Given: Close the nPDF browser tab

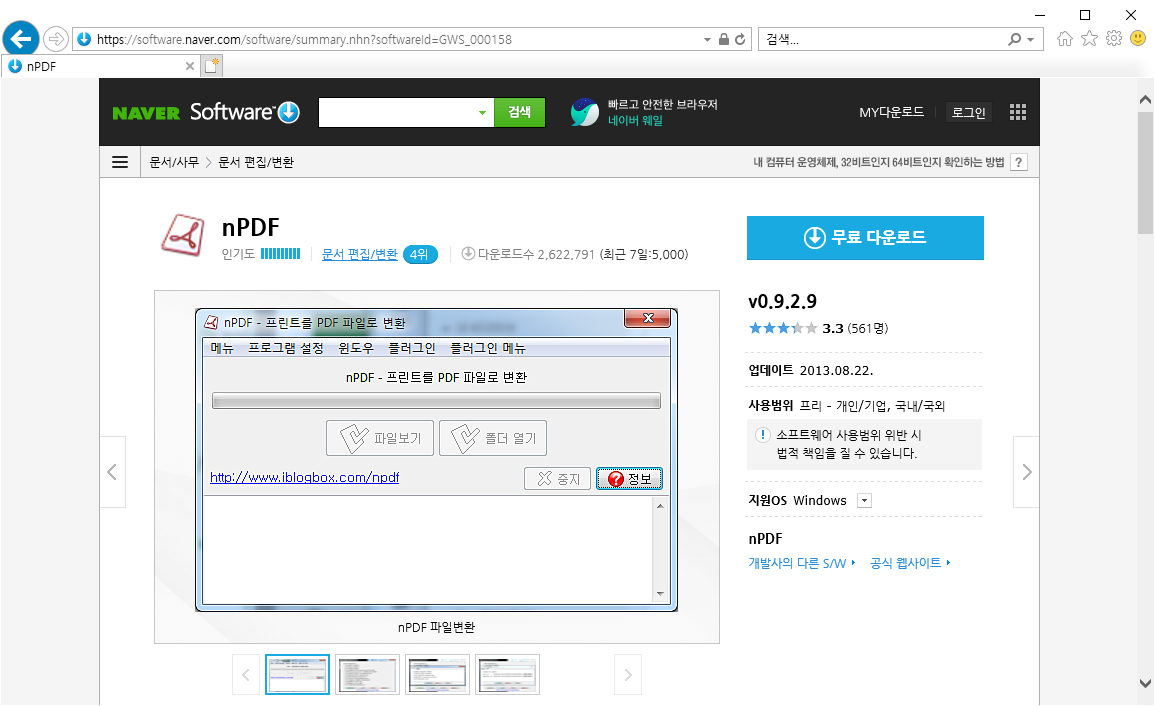Looking at the screenshot, I should coord(189,66).
